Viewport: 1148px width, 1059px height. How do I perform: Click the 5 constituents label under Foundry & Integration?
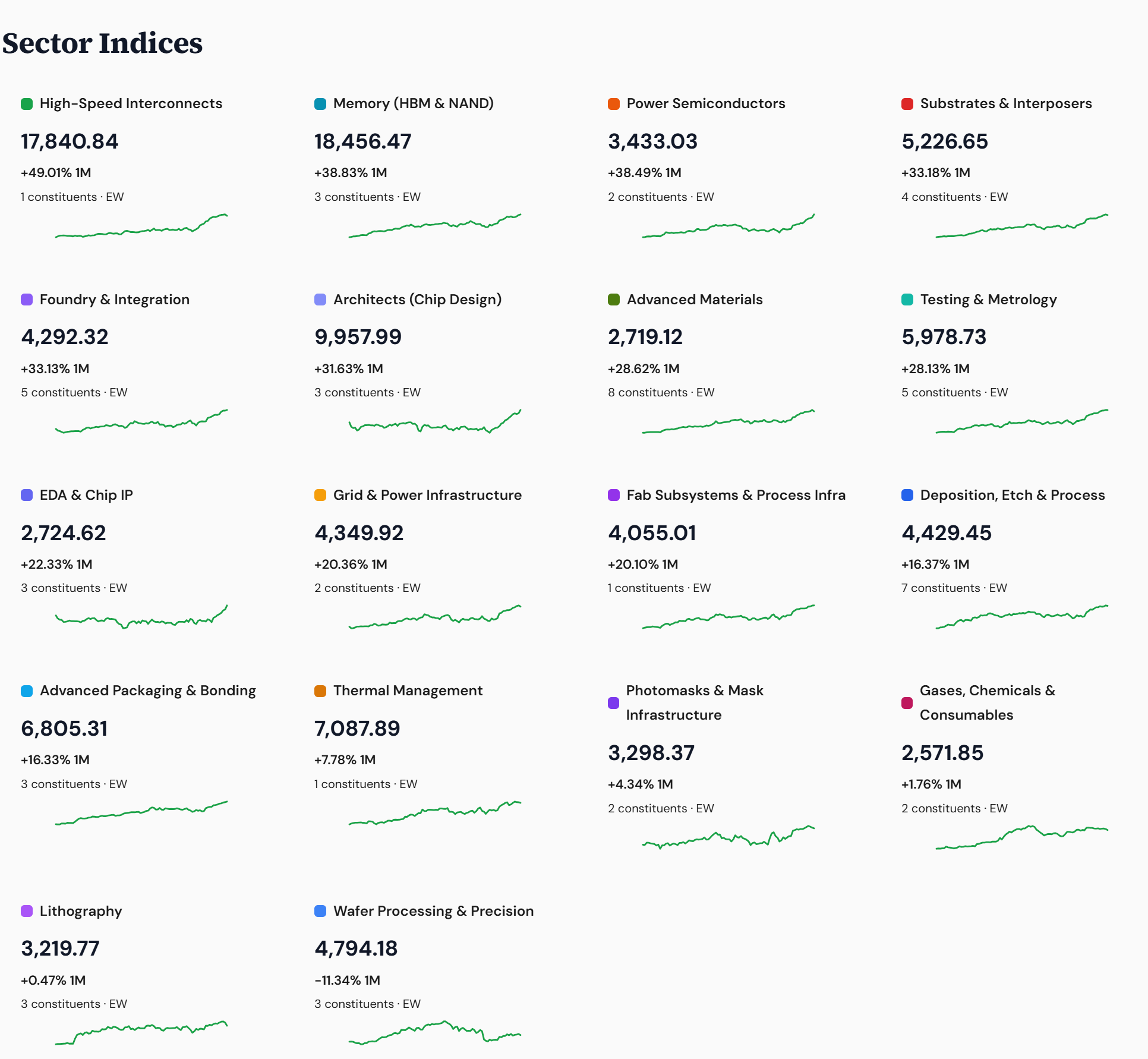(x=61, y=392)
